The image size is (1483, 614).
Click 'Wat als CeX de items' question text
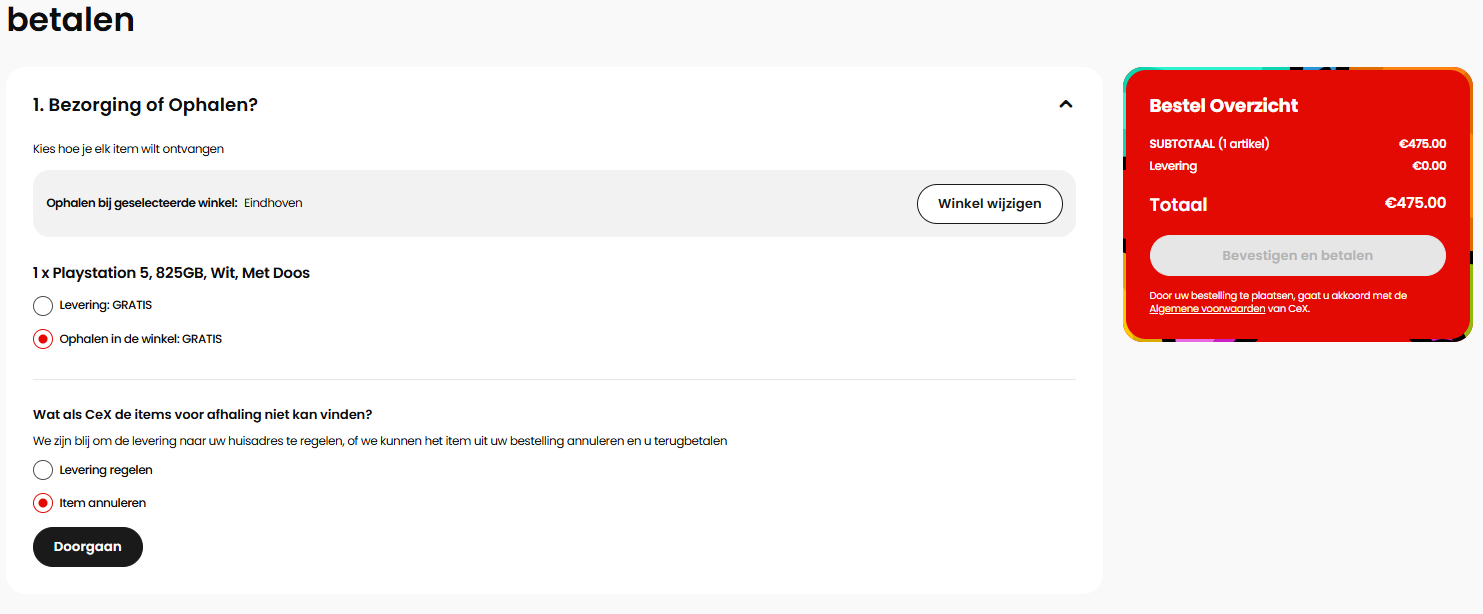[x=203, y=415]
